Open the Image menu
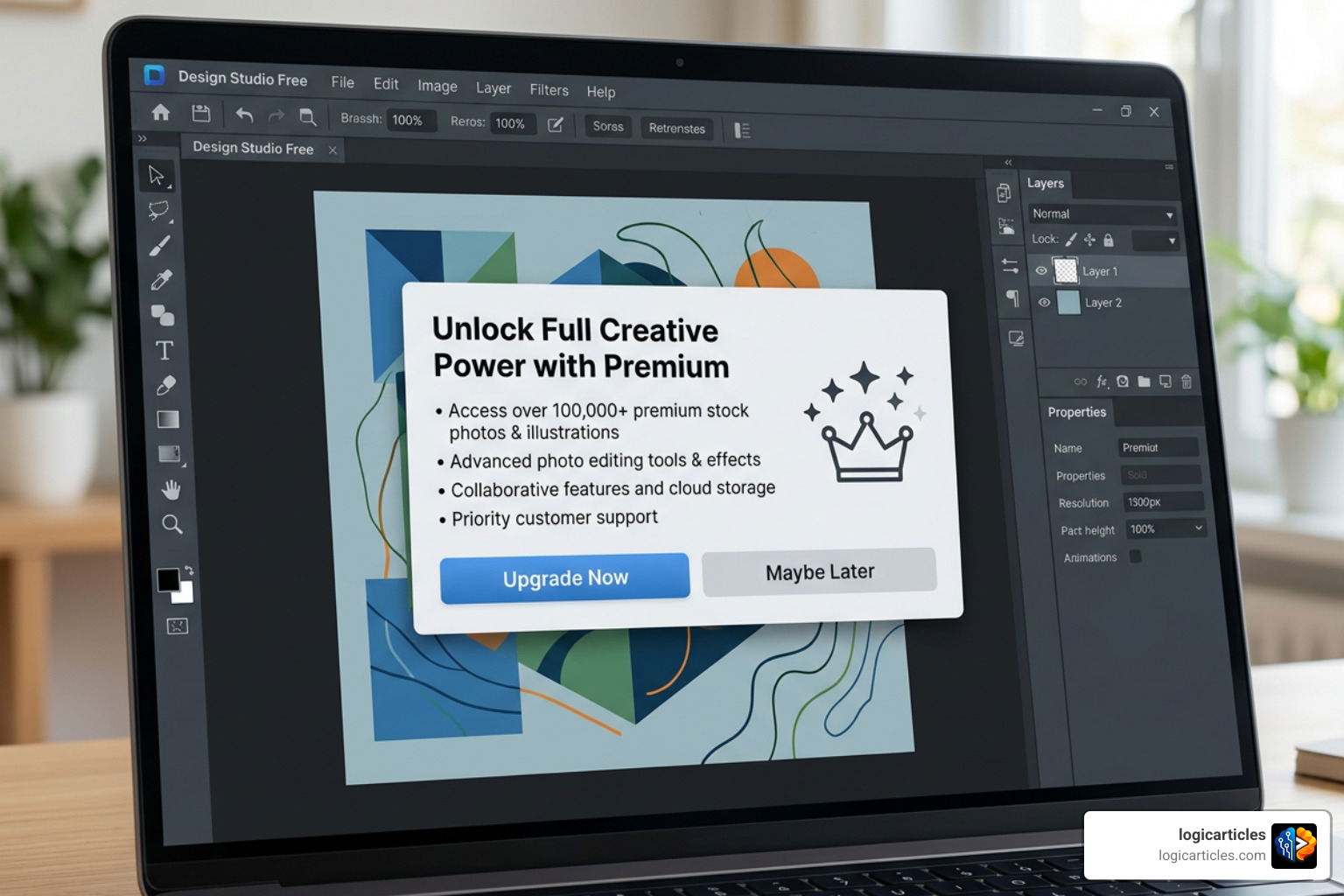The width and height of the screenshot is (1344, 896). coord(437,86)
